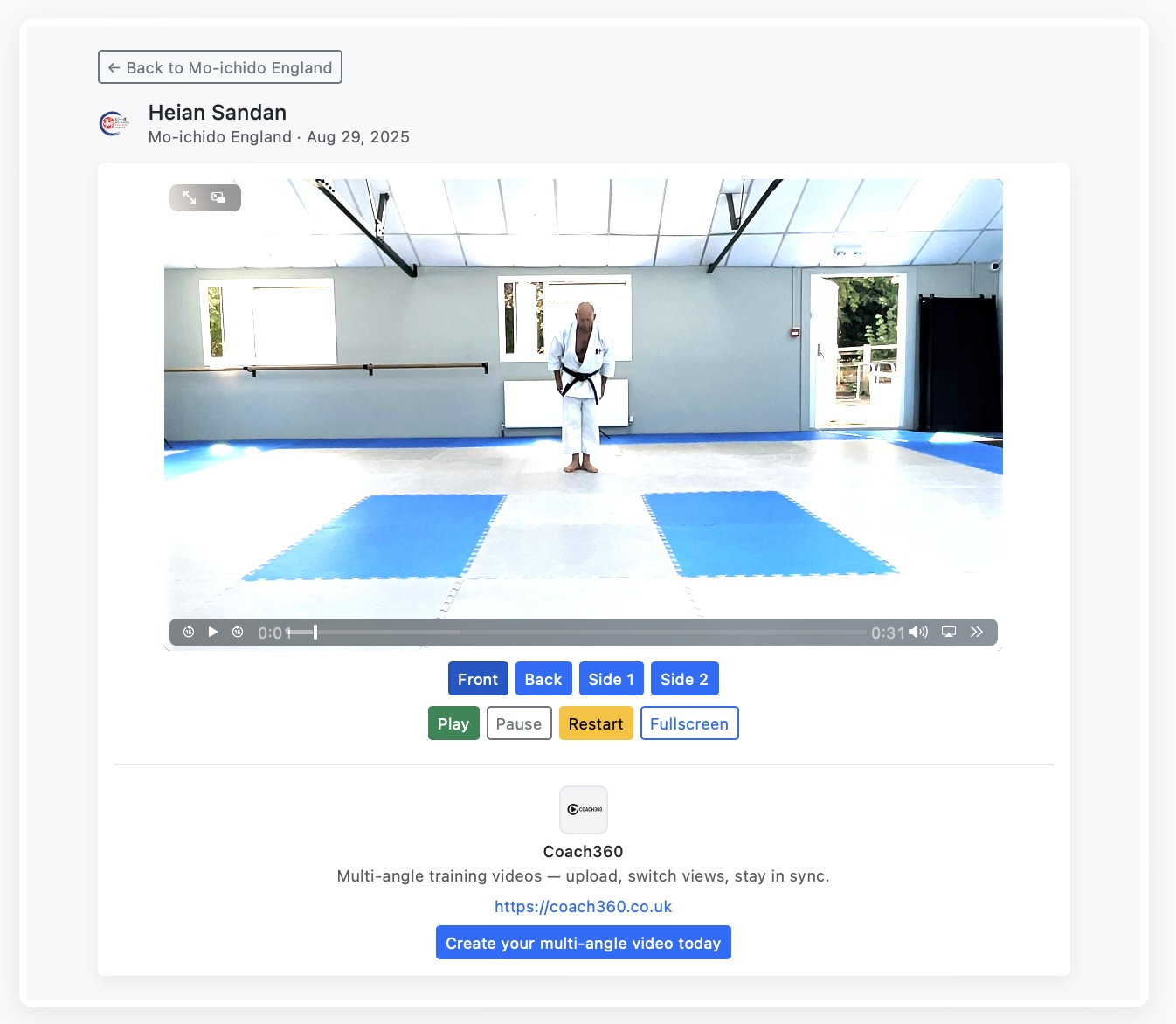
Task: Skip forward 15 seconds in the video
Action: pos(238,632)
